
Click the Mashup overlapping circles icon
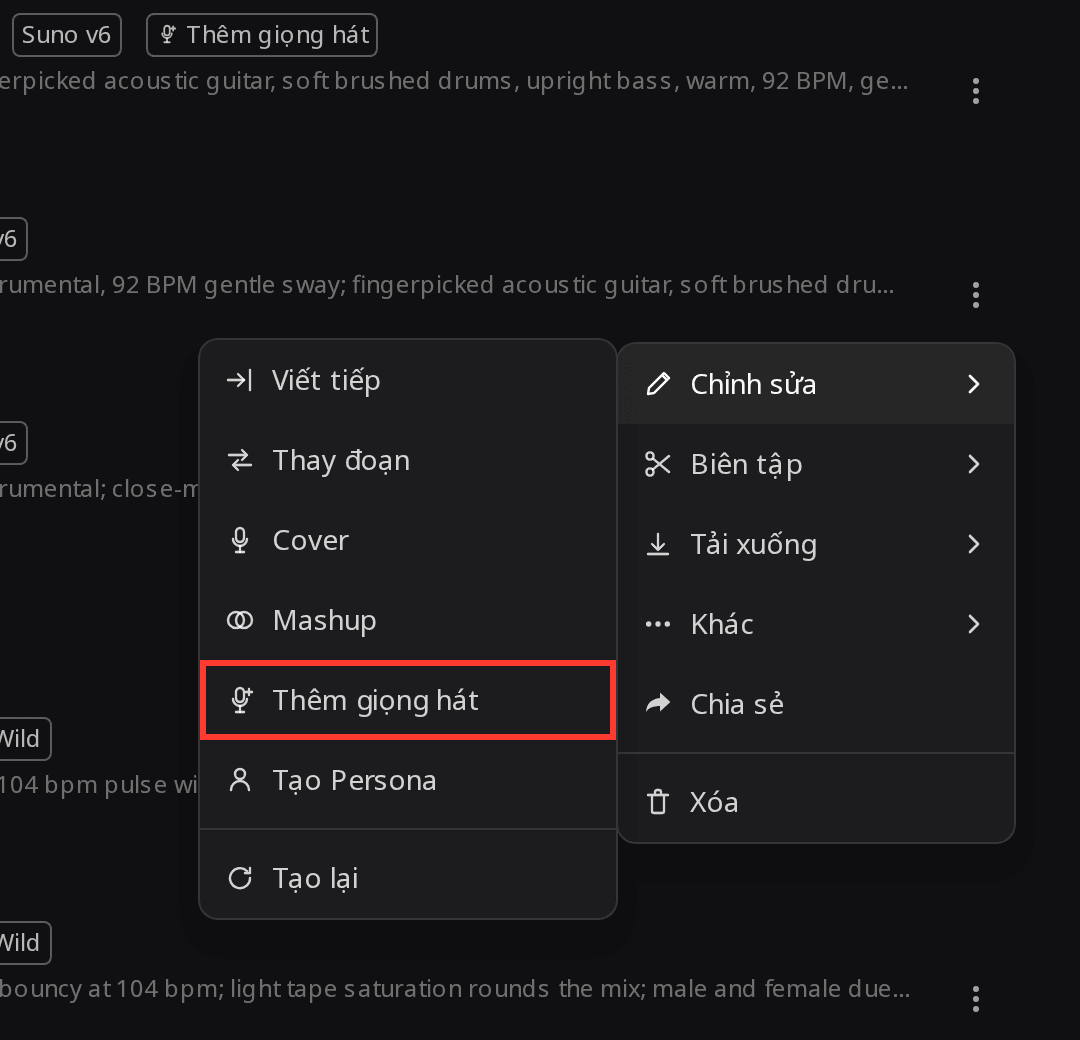240,621
